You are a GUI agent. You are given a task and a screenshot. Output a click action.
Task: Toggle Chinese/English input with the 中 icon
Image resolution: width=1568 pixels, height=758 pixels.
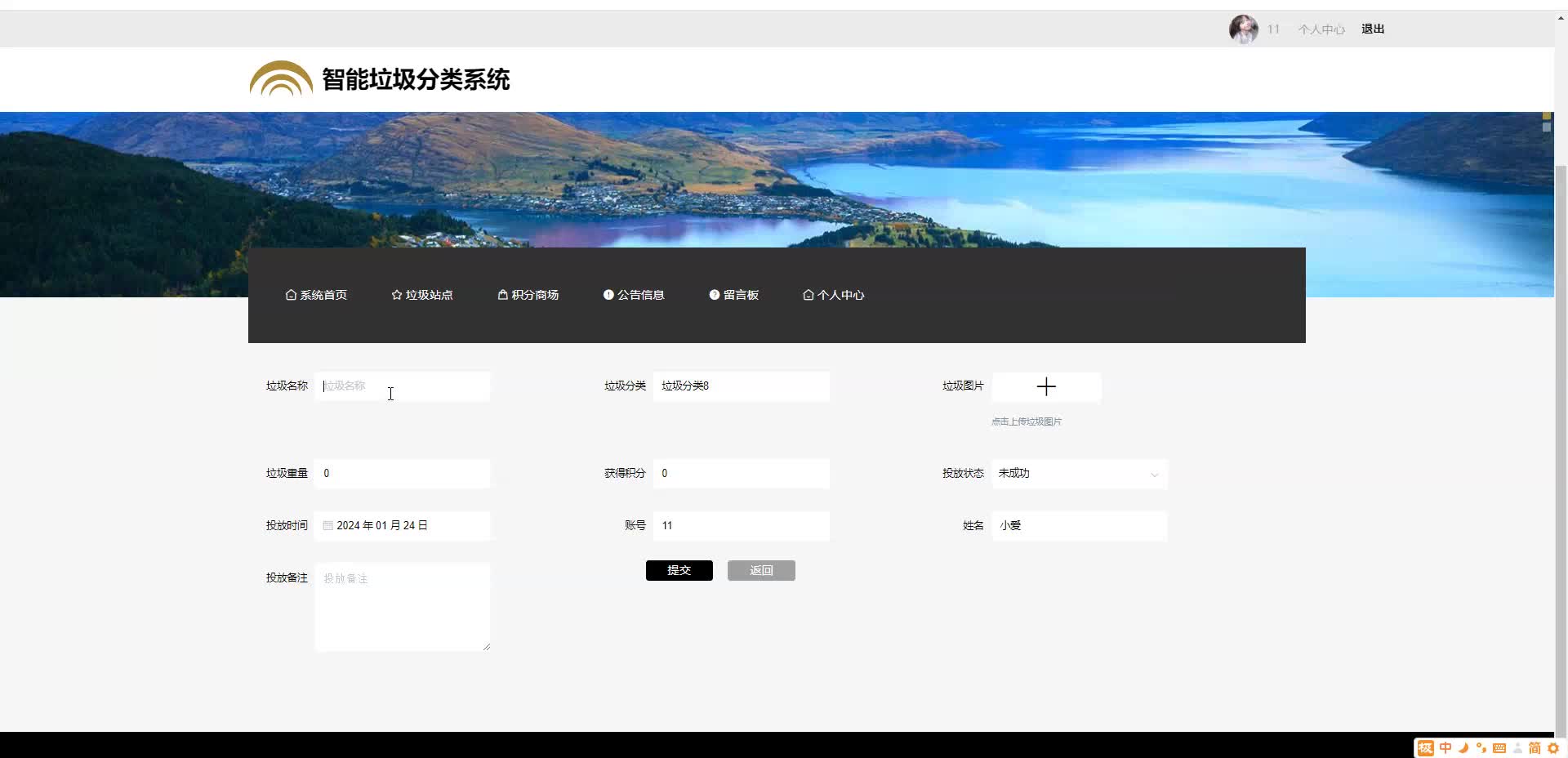1444,747
